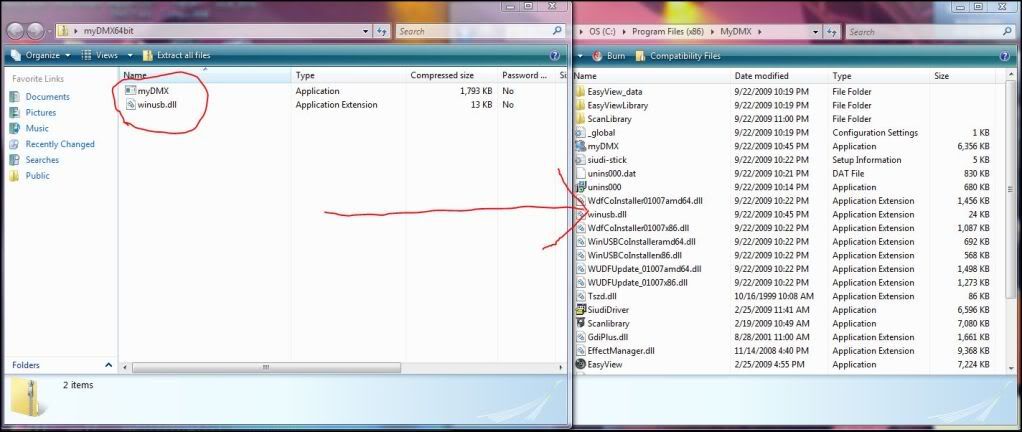The width and height of the screenshot is (1022, 432).
Task: Sort by Compressed size column header
Action: pyautogui.click(x=442, y=76)
